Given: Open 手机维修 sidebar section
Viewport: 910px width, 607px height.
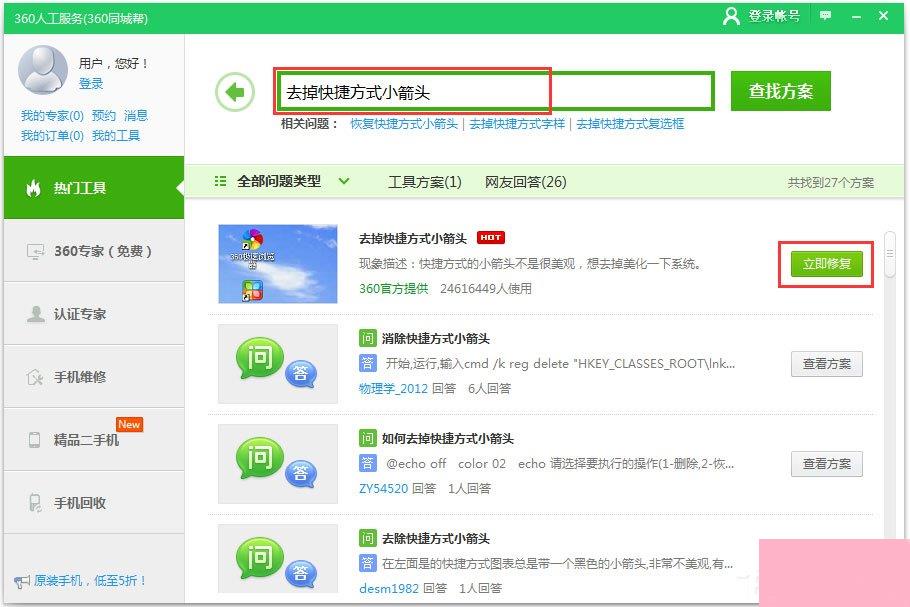Looking at the screenshot, I should (94, 377).
